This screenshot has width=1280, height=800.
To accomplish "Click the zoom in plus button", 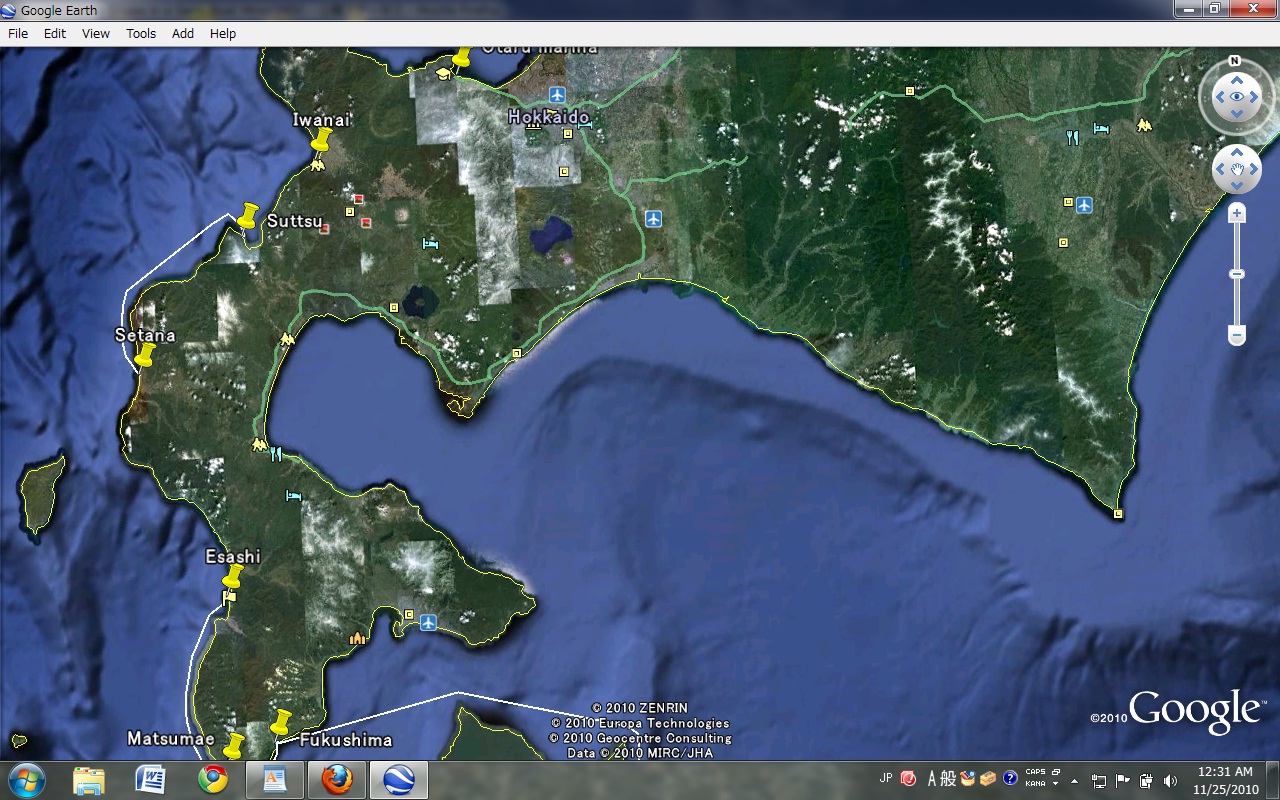I will [1237, 213].
